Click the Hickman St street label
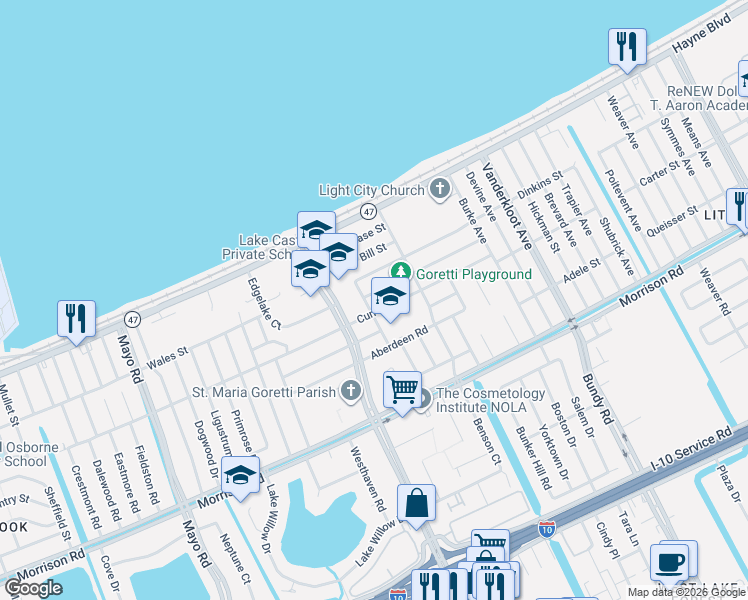This screenshot has width=748, height=600. pos(543,227)
